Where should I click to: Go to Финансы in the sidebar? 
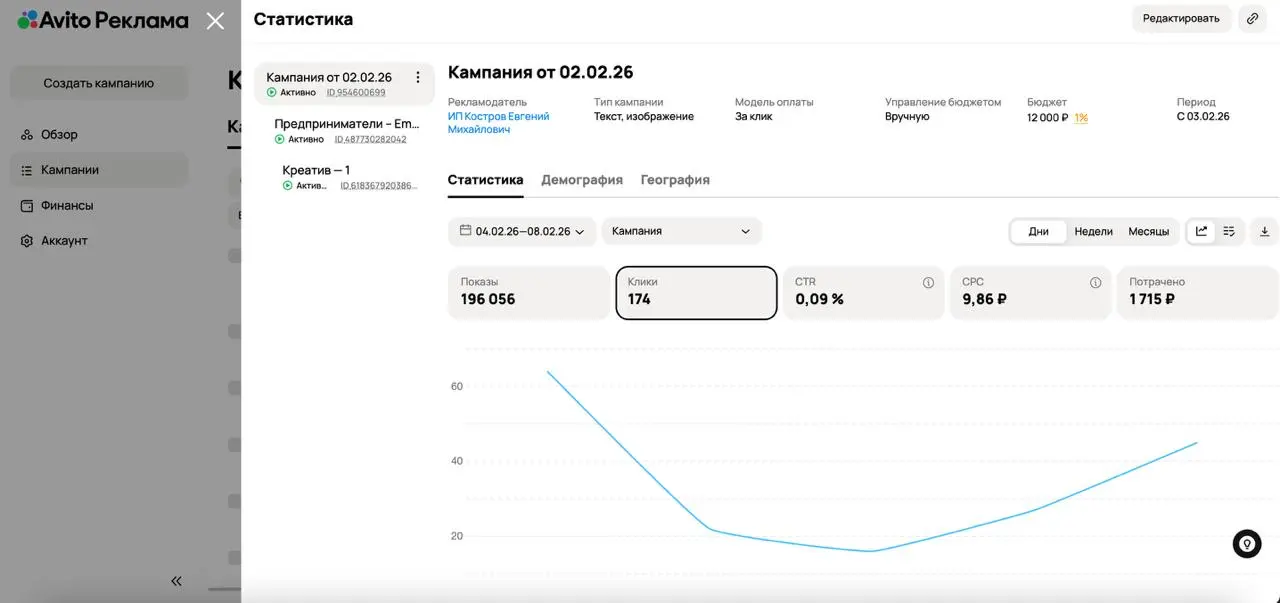pyautogui.click(x=99, y=206)
